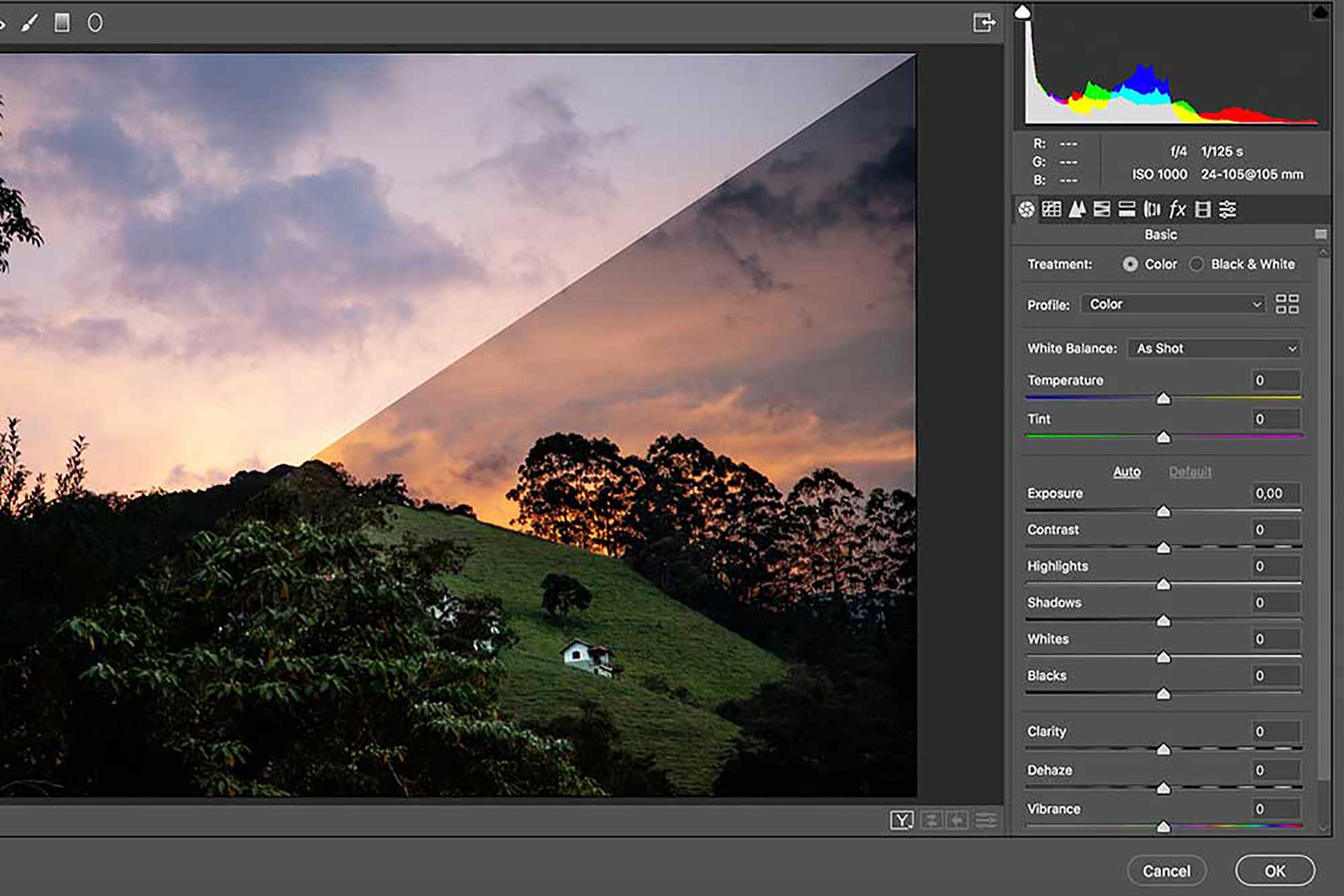Open the White Balance dropdown

[1214, 349]
